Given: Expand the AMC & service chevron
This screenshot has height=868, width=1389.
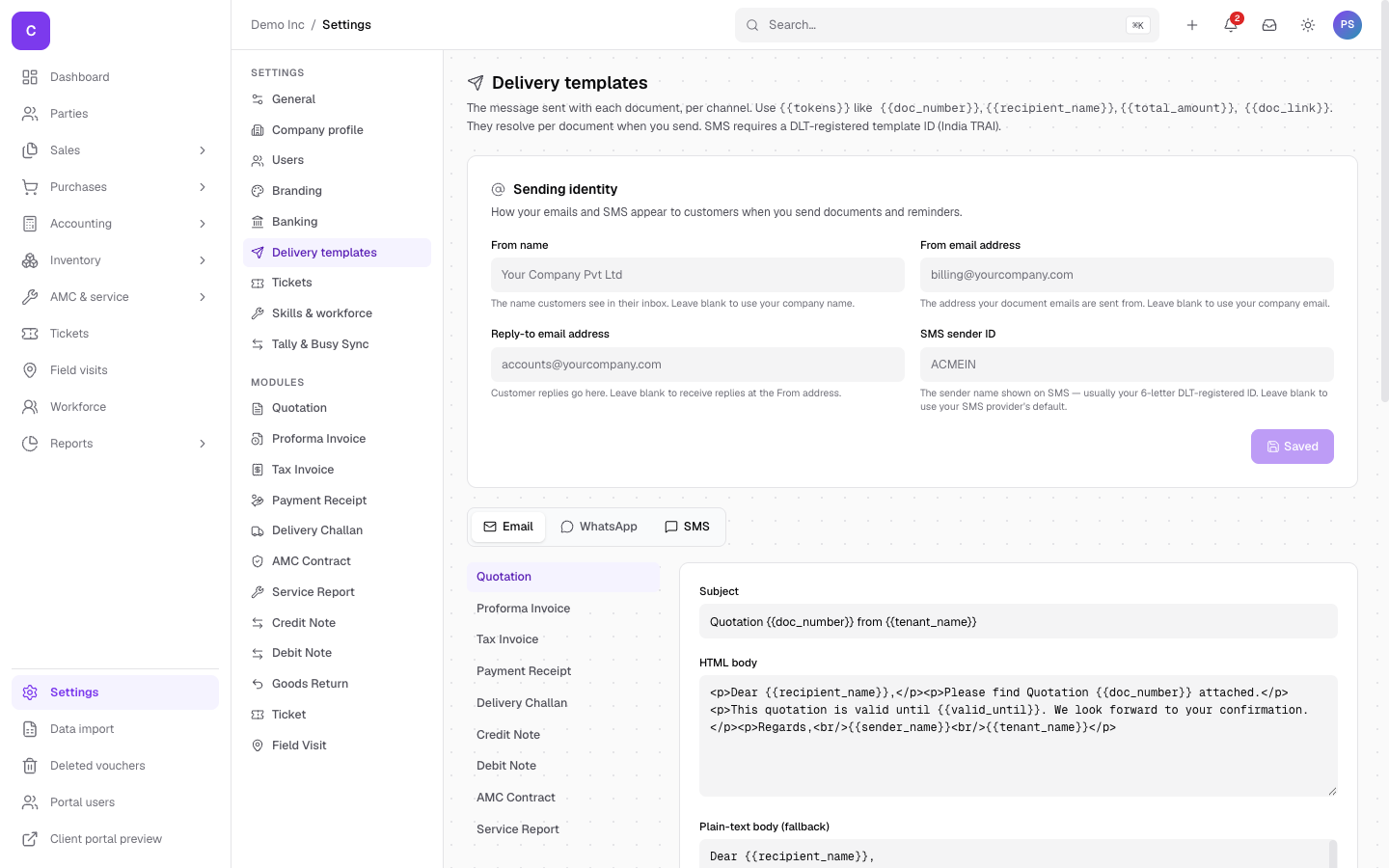Looking at the screenshot, I should (203, 297).
